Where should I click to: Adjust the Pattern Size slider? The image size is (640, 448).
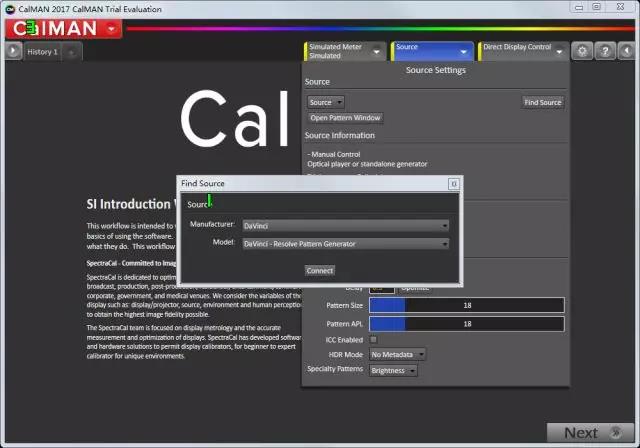[467, 305]
